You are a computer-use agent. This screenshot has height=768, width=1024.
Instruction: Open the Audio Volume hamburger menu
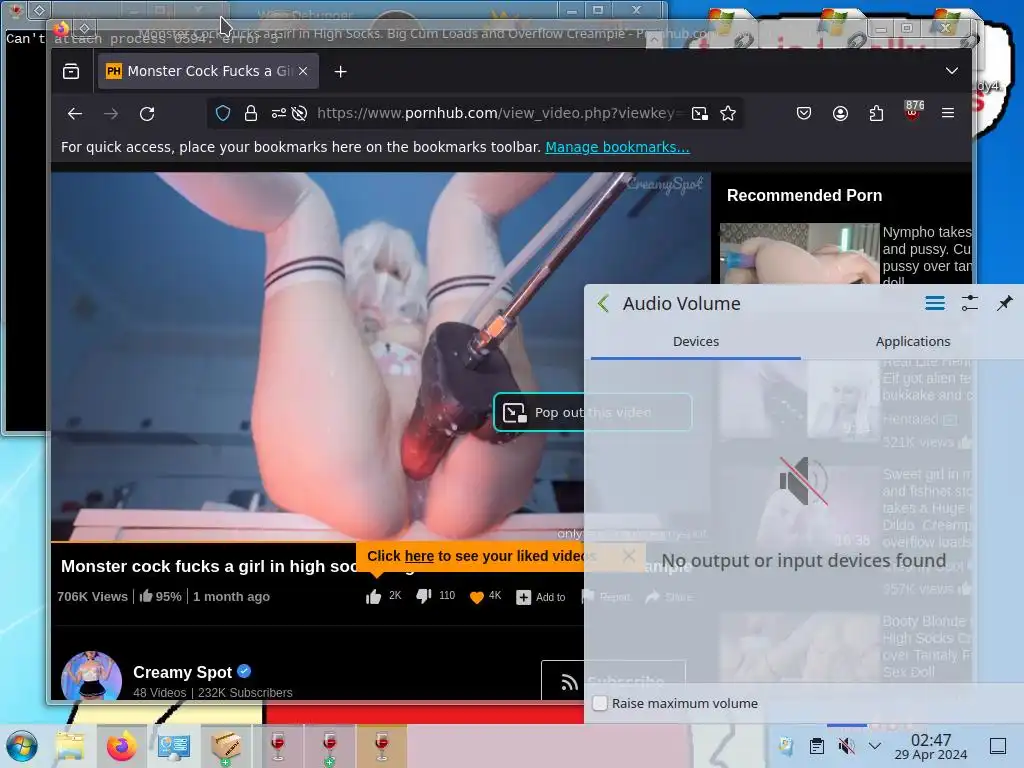(x=935, y=303)
